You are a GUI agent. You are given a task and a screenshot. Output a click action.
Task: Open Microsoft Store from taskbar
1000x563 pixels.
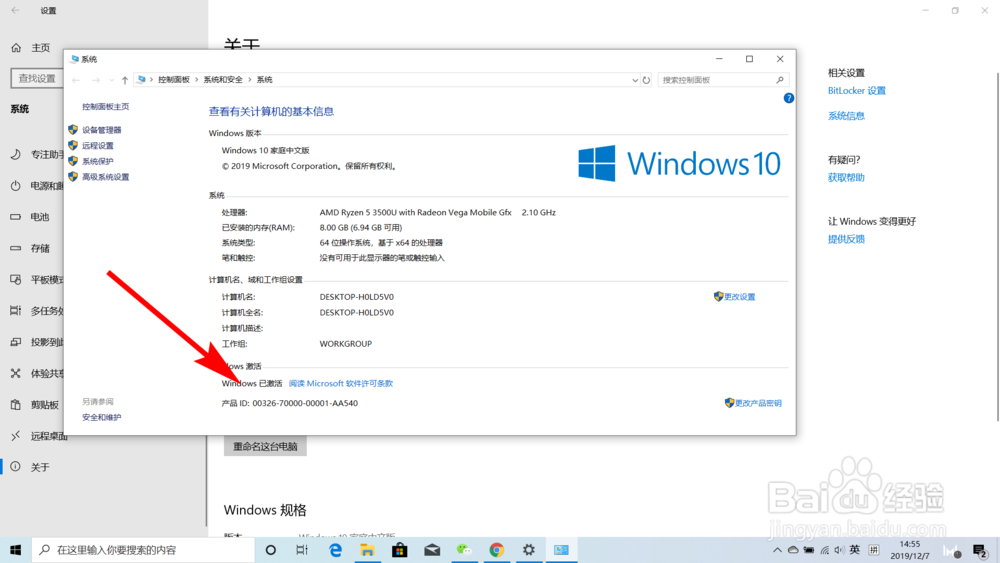(400, 550)
